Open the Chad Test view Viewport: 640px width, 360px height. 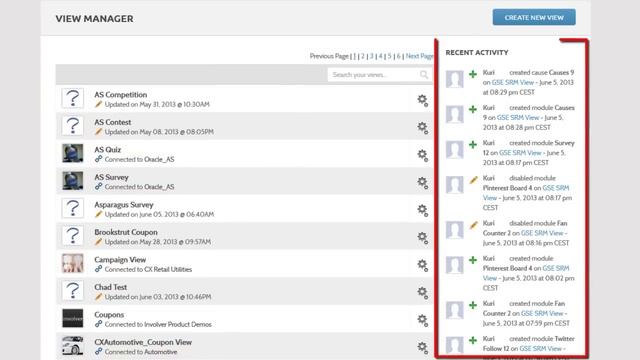tap(111, 287)
